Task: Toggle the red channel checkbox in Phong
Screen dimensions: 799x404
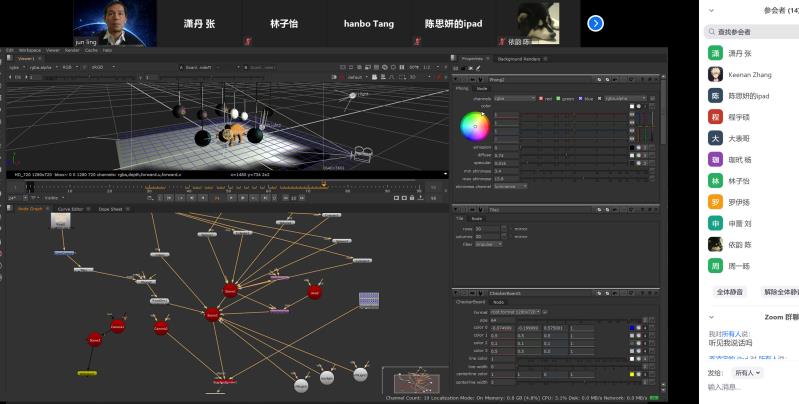Action: (x=542, y=98)
